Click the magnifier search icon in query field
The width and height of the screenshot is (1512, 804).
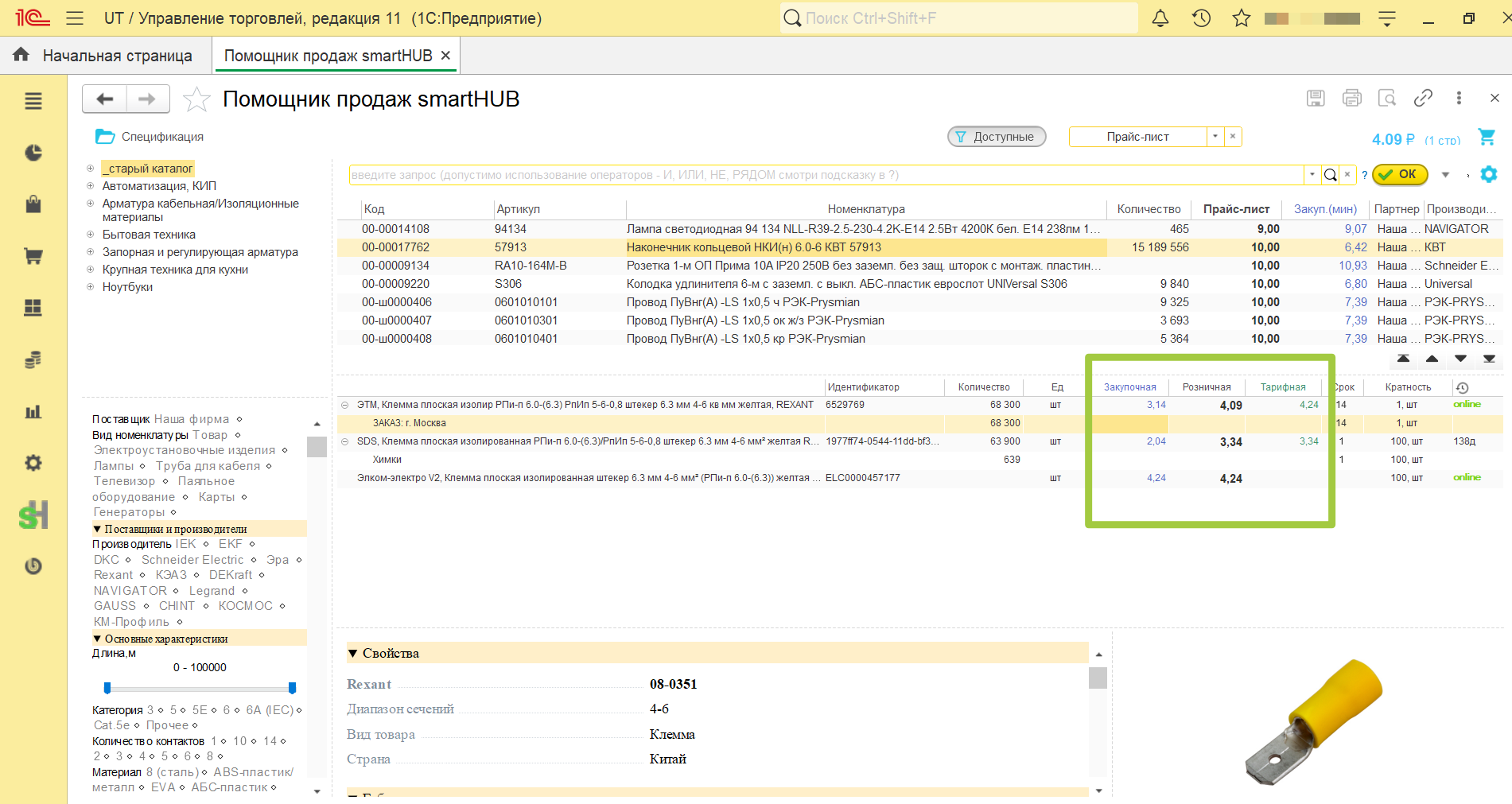1330,175
